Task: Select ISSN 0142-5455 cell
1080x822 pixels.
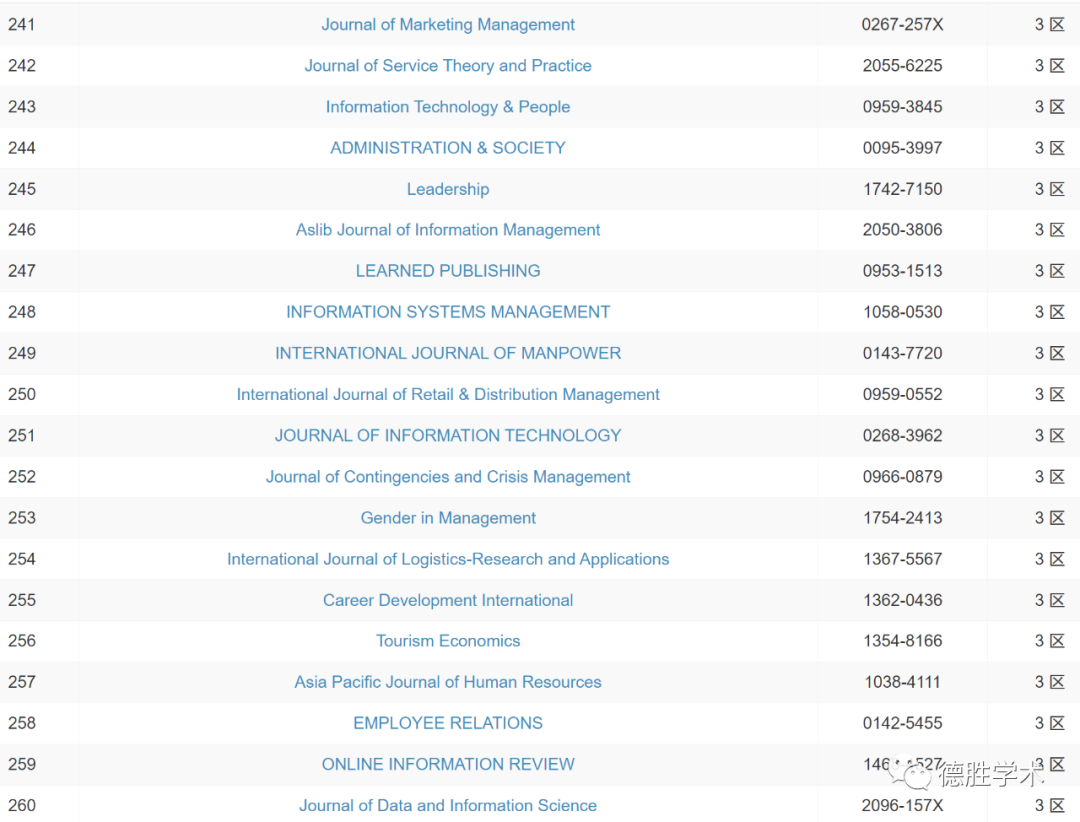Action: tap(902, 723)
